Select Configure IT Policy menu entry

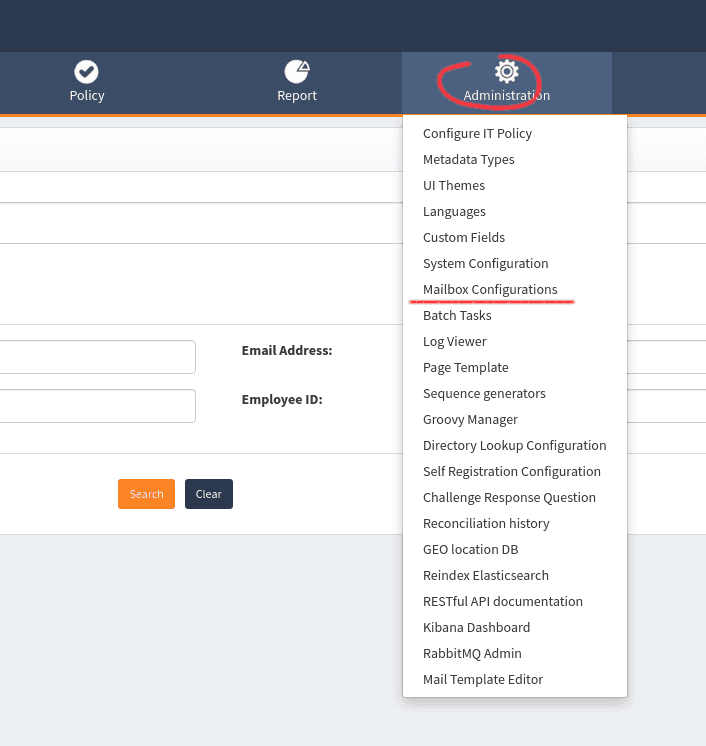point(477,134)
